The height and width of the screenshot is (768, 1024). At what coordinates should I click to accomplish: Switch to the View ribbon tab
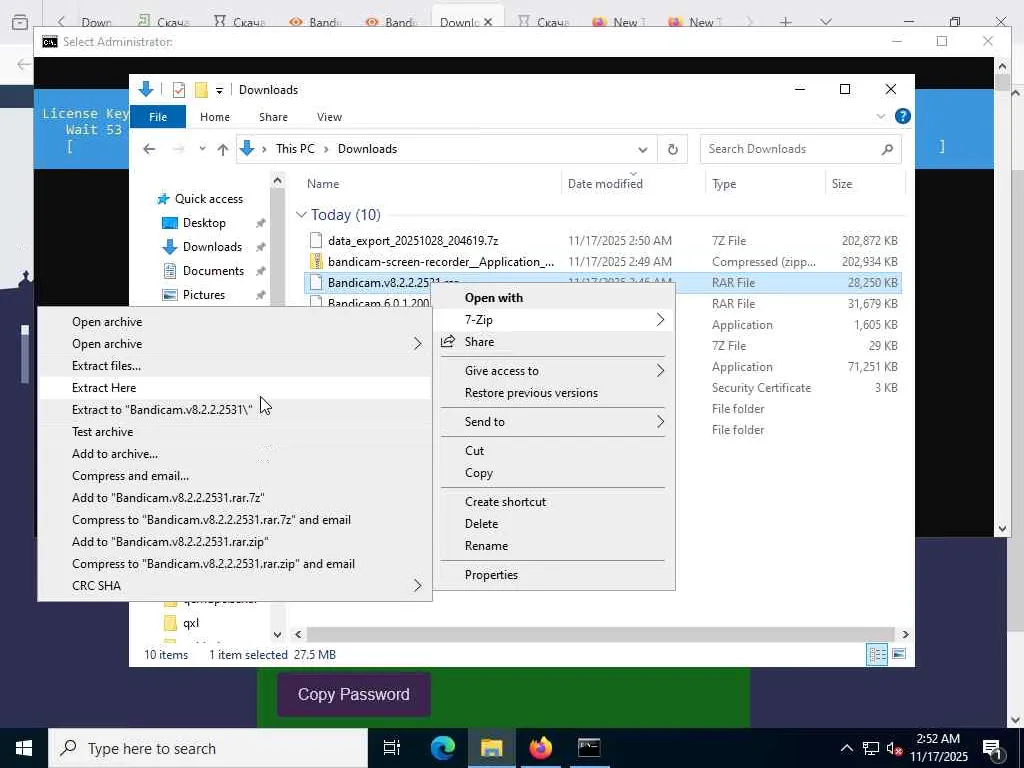pyautogui.click(x=329, y=117)
